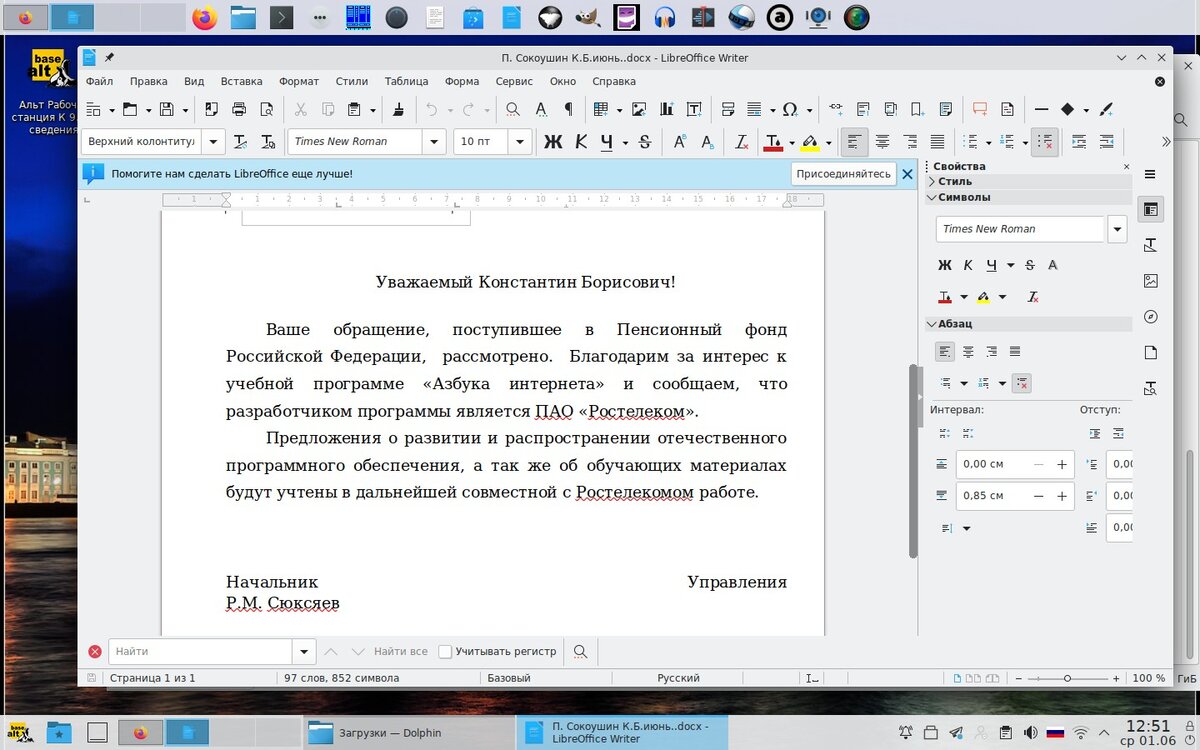Viewport: 1200px width, 750px height.
Task: Open the sidebar settings hamburger menu
Action: tap(1151, 174)
